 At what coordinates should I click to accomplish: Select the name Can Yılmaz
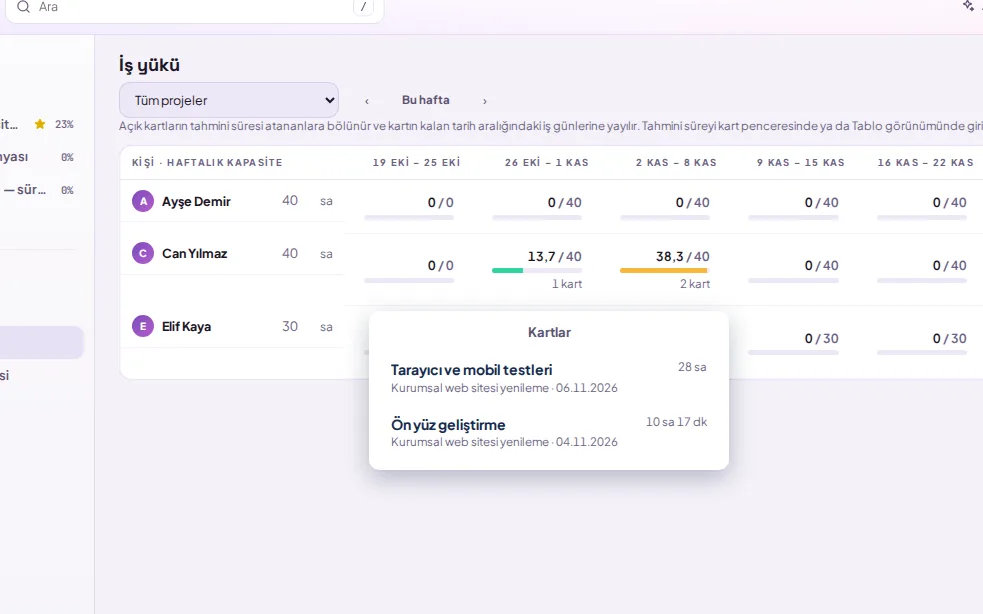click(x=194, y=253)
